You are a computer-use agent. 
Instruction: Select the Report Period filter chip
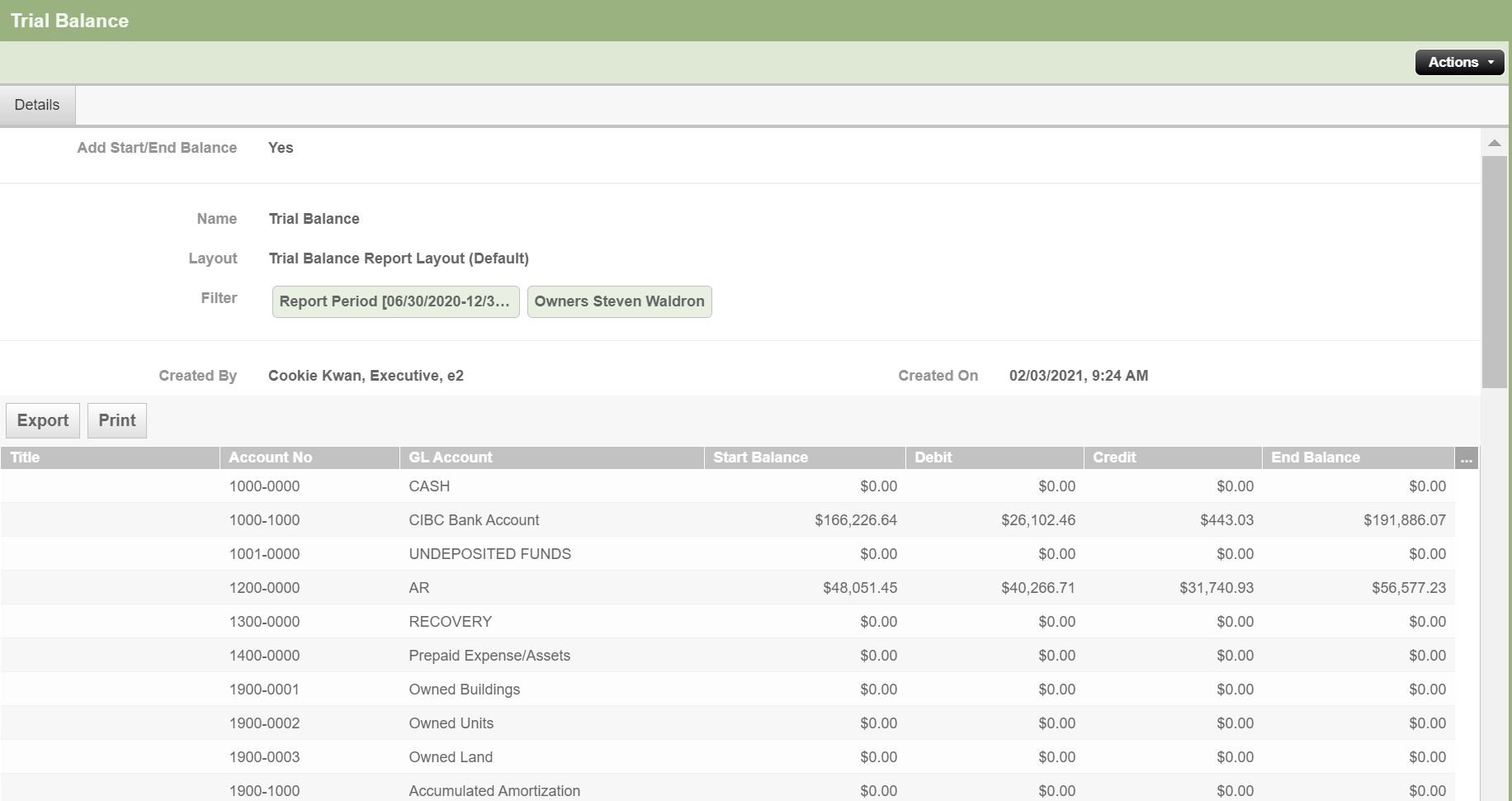pyautogui.click(x=395, y=301)
